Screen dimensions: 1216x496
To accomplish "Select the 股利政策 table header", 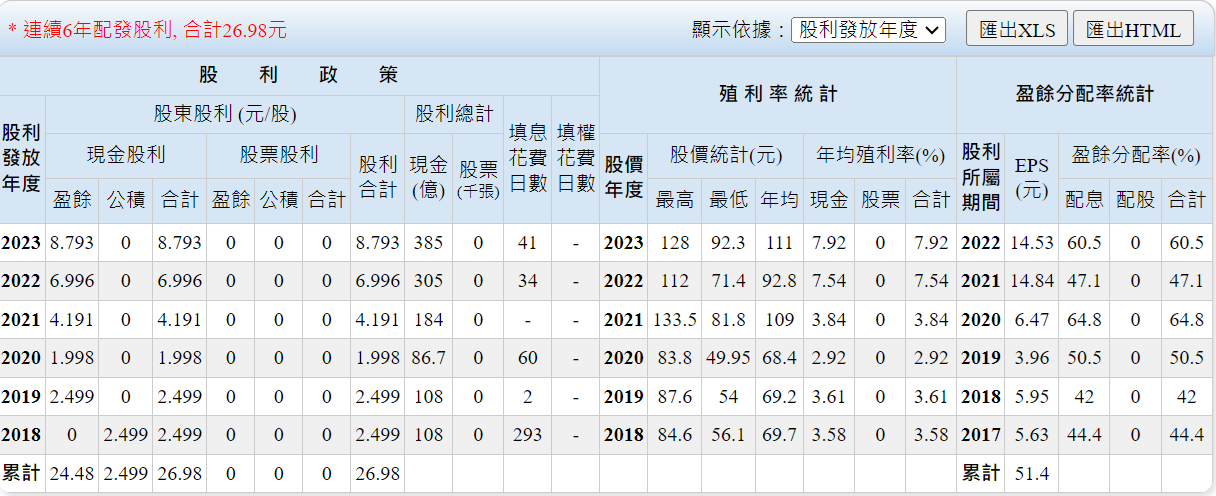I will [299, 75].
